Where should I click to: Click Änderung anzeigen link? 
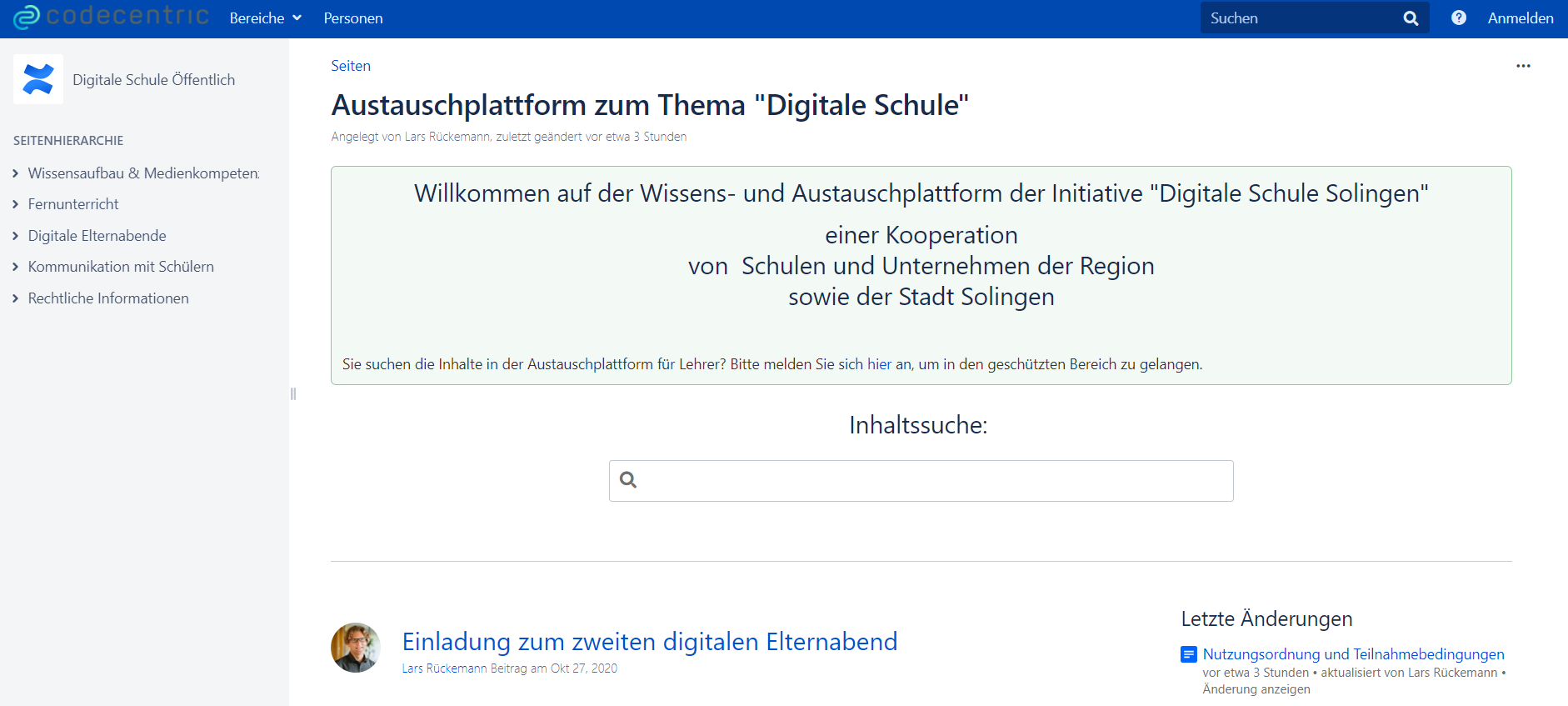pos(1256,689)
